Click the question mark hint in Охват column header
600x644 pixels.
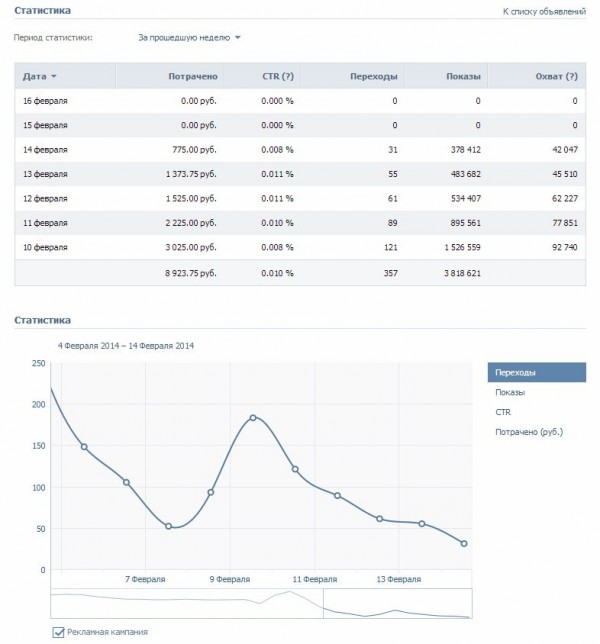(x=571, y=76)
